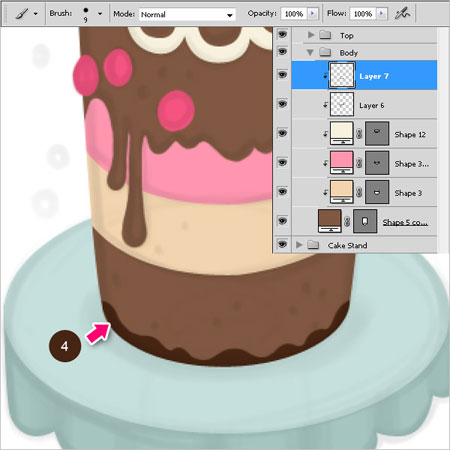Select the vector mask of peach Shape 3
Viewport: 450px width, 450px height.
tap(377, 192)
